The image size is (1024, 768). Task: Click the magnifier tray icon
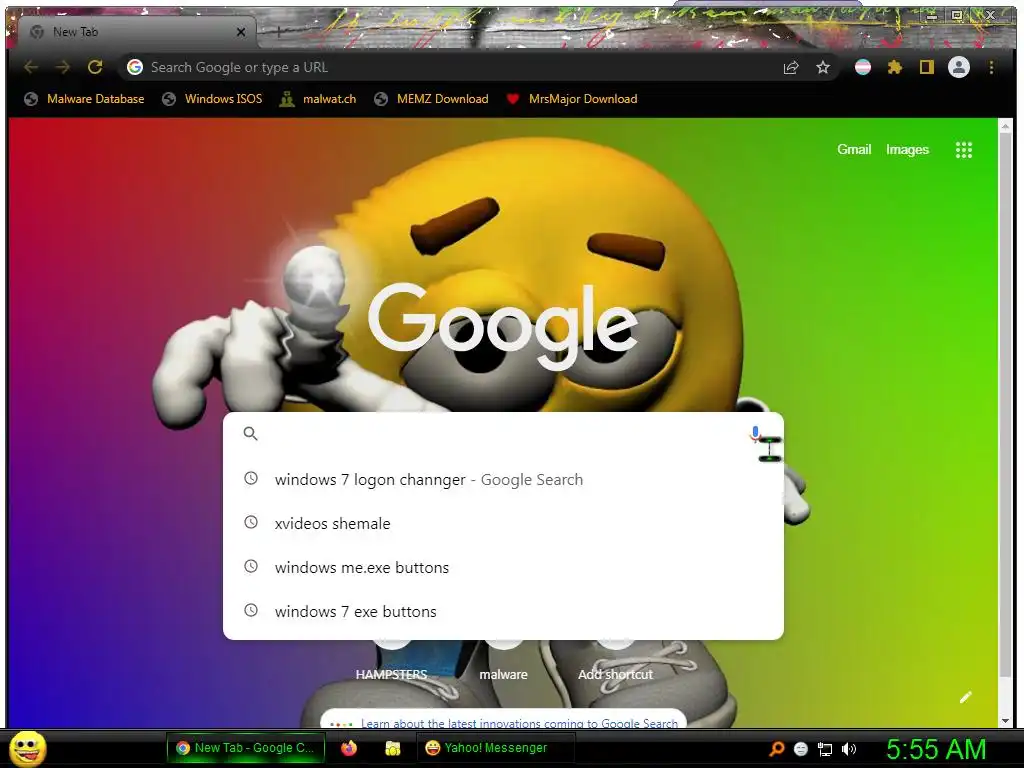click(x=776, y=749)
